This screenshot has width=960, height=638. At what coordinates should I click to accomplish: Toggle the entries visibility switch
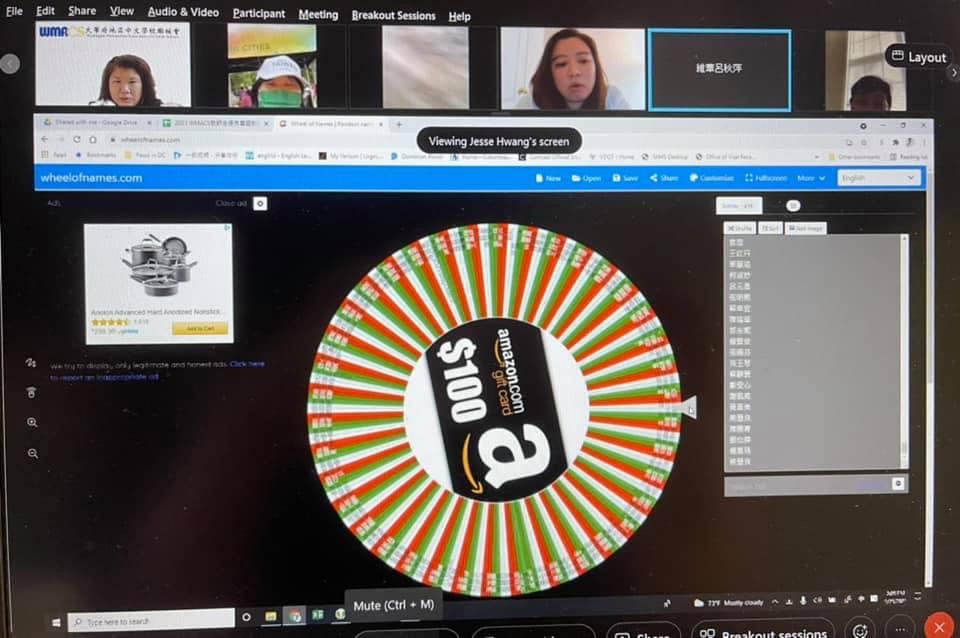pos(793,205)
